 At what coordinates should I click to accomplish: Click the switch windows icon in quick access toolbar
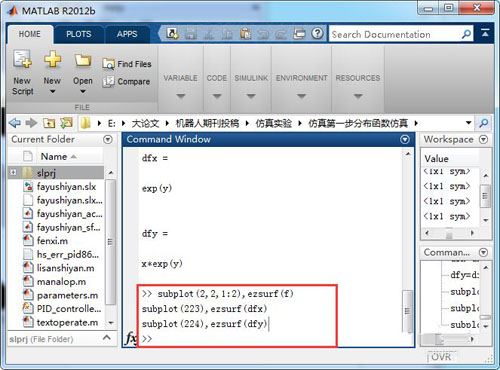[299, 34]
